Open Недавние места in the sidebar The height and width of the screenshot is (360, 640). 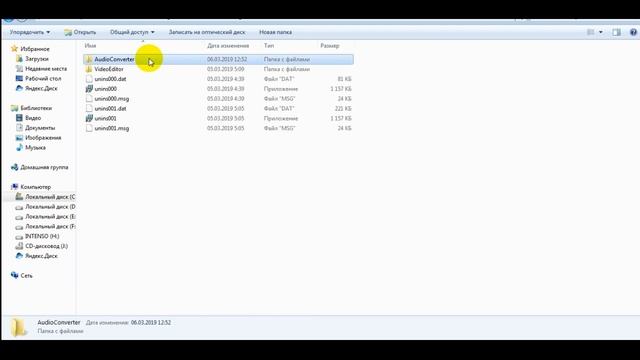46,69
